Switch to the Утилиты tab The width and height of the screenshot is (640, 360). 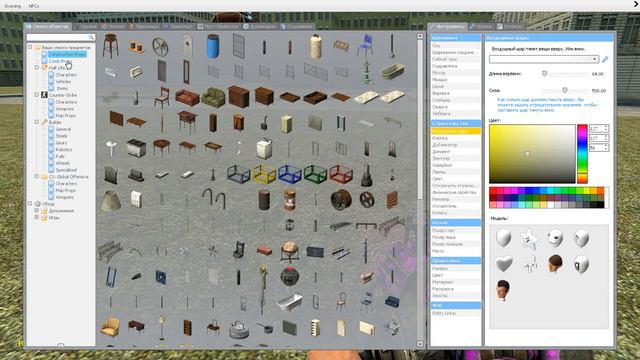tap(509, 27)
